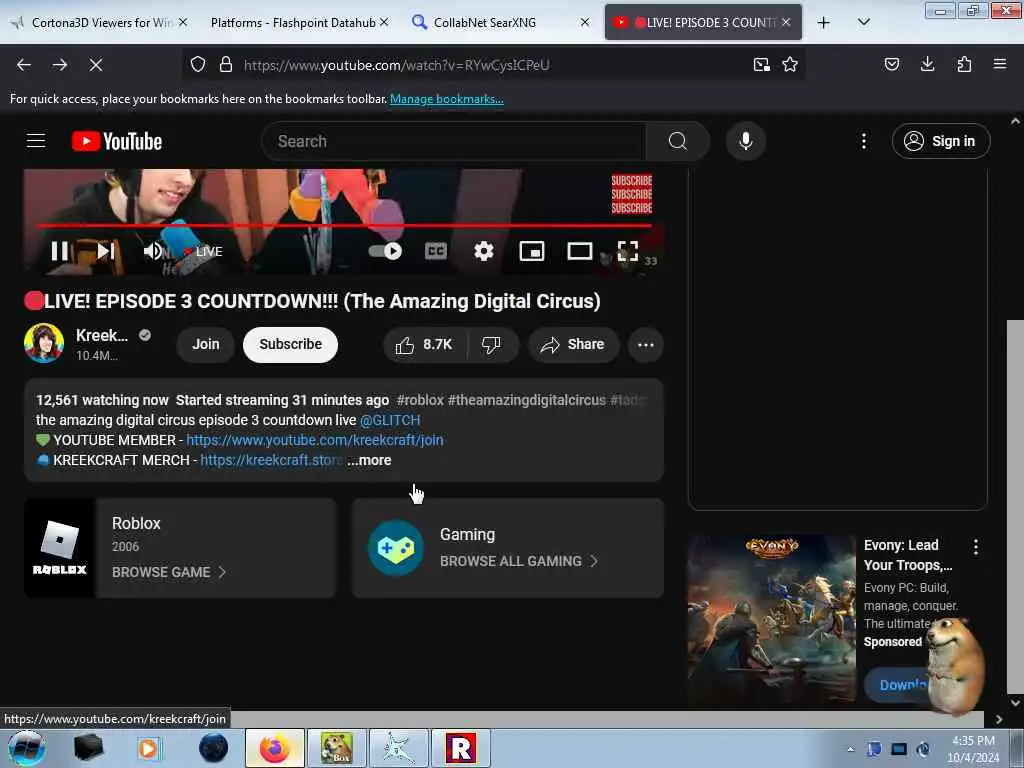The width and height of the screenshot is (1024, 768).
Task: Open the KreekCraft channel avatar
Action: coord(44,343)
